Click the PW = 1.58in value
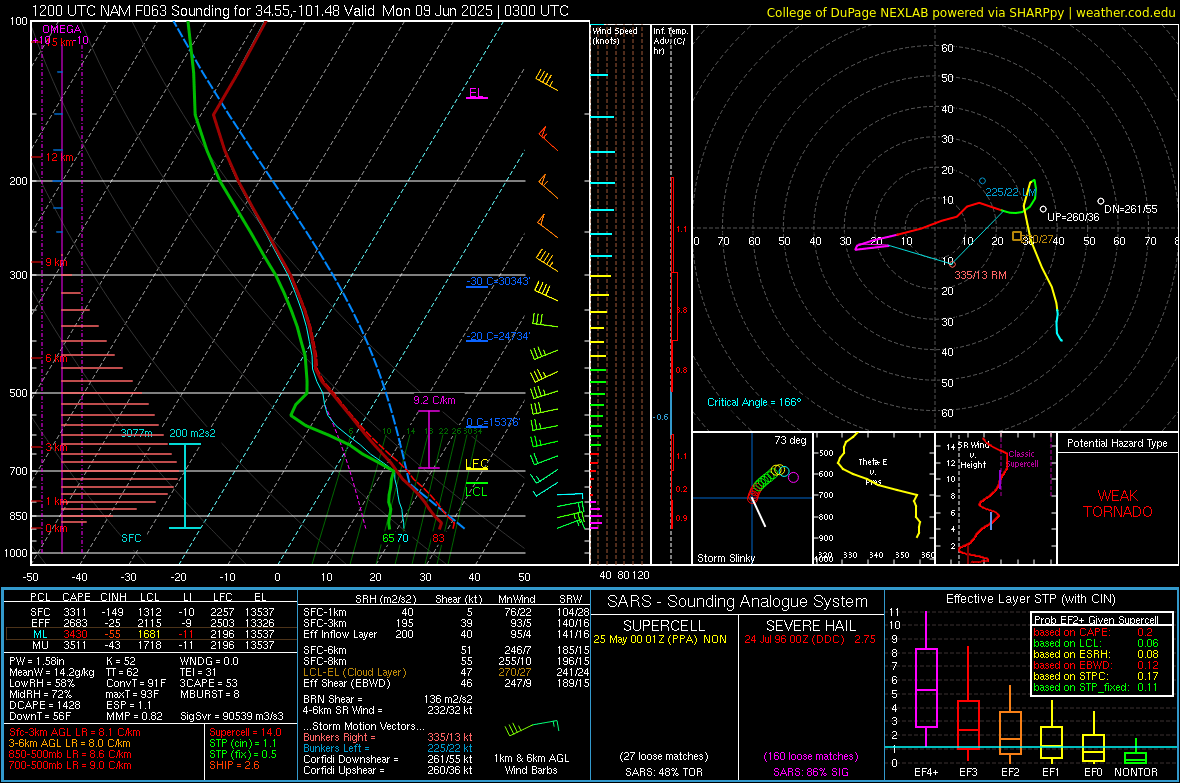The height and width of the screenshot is (783, 1180). click(x=37, y=661)
